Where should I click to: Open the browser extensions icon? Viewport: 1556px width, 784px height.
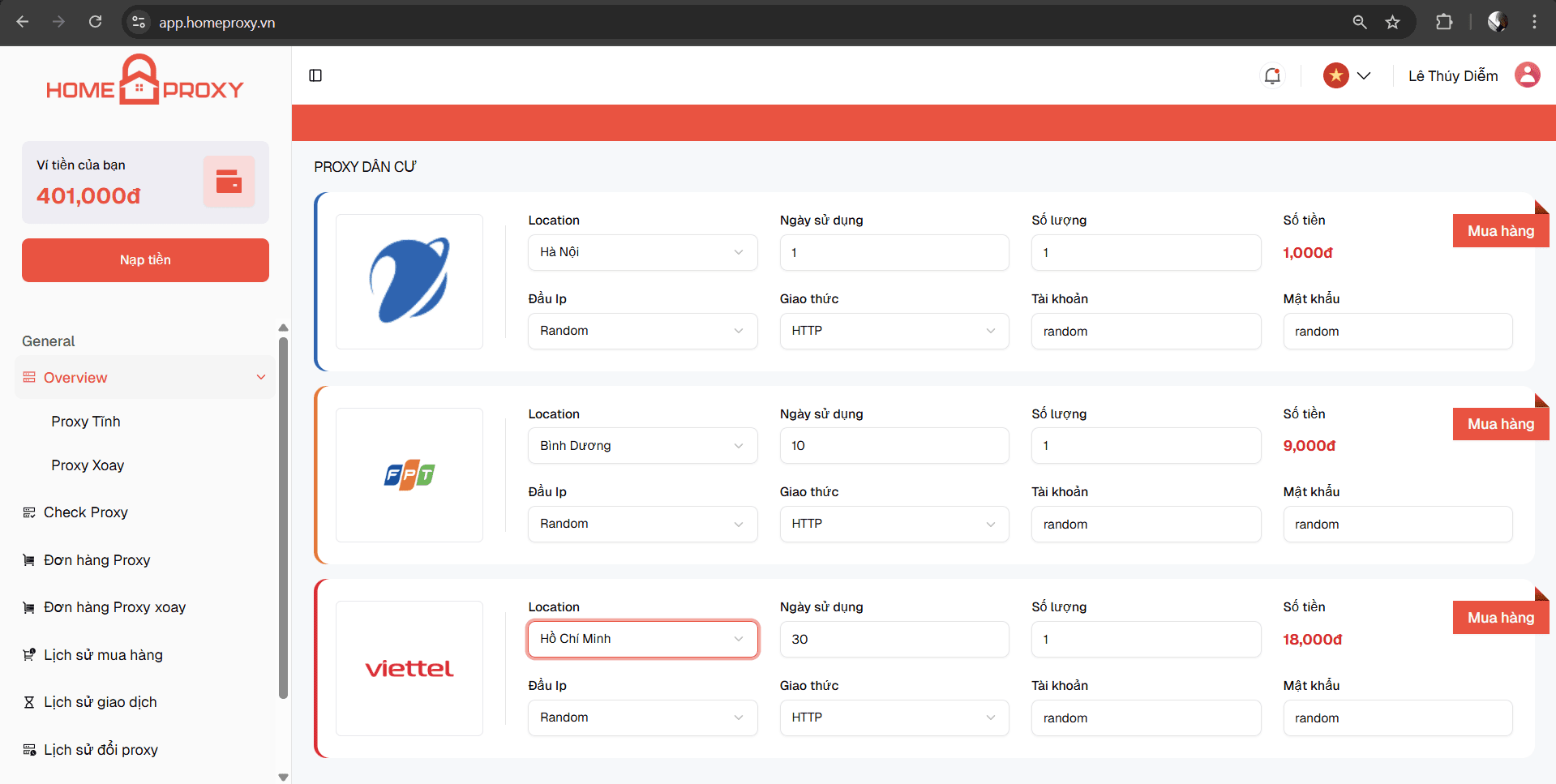tap(1444, 22)
